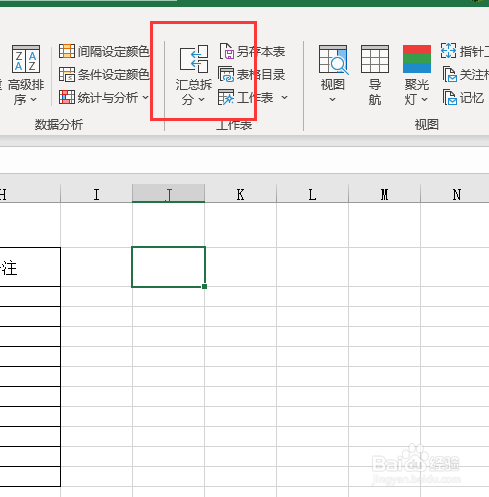Viewport: 489px width, 497px height.
Task: Click the 表格目录 sheet index icon
Action: (x=226, y=74)
